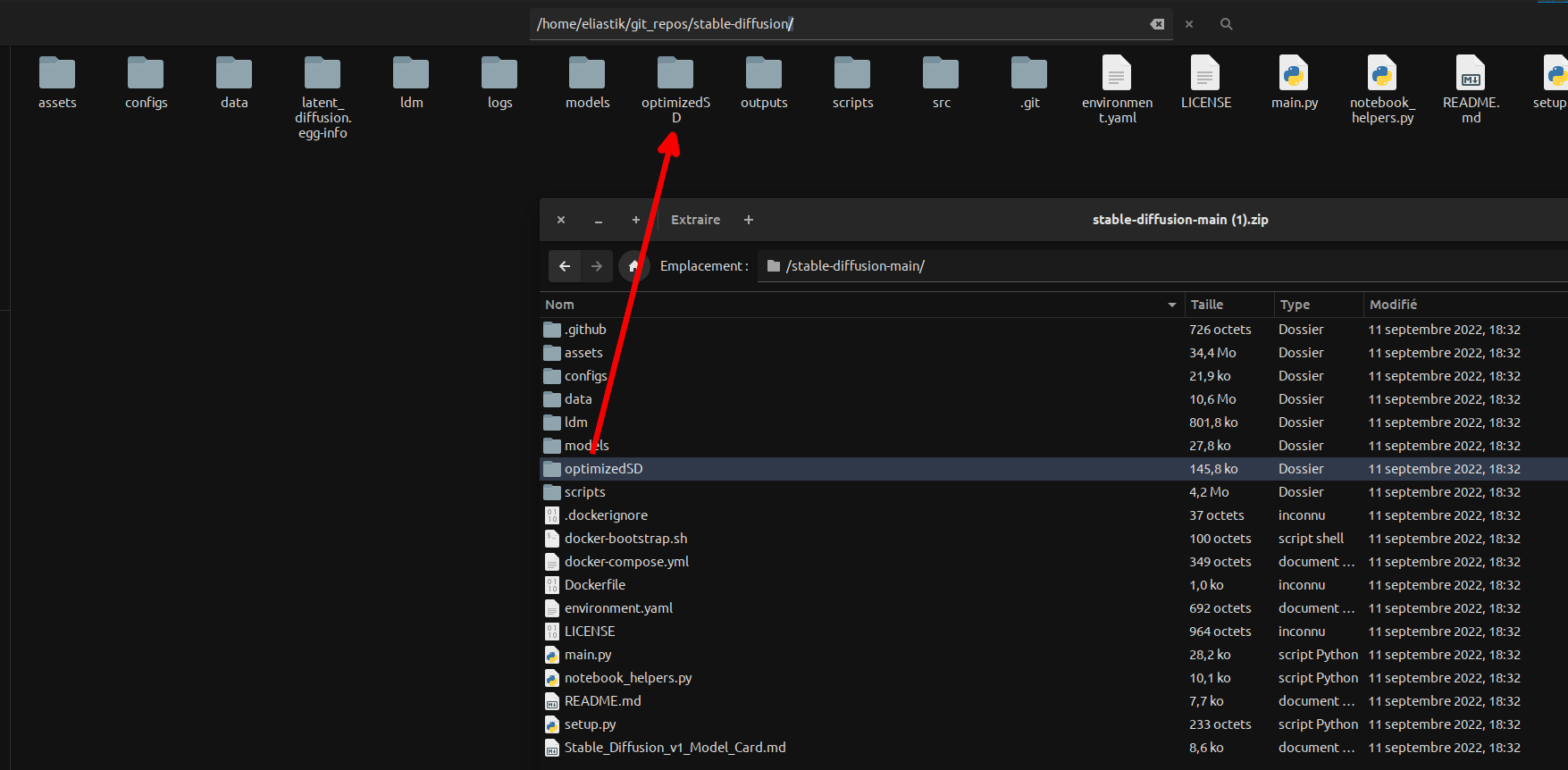Screen dimensions: 1568x770
Task: Click the 34,4 Mo size cell
Action: [1212, 353]
